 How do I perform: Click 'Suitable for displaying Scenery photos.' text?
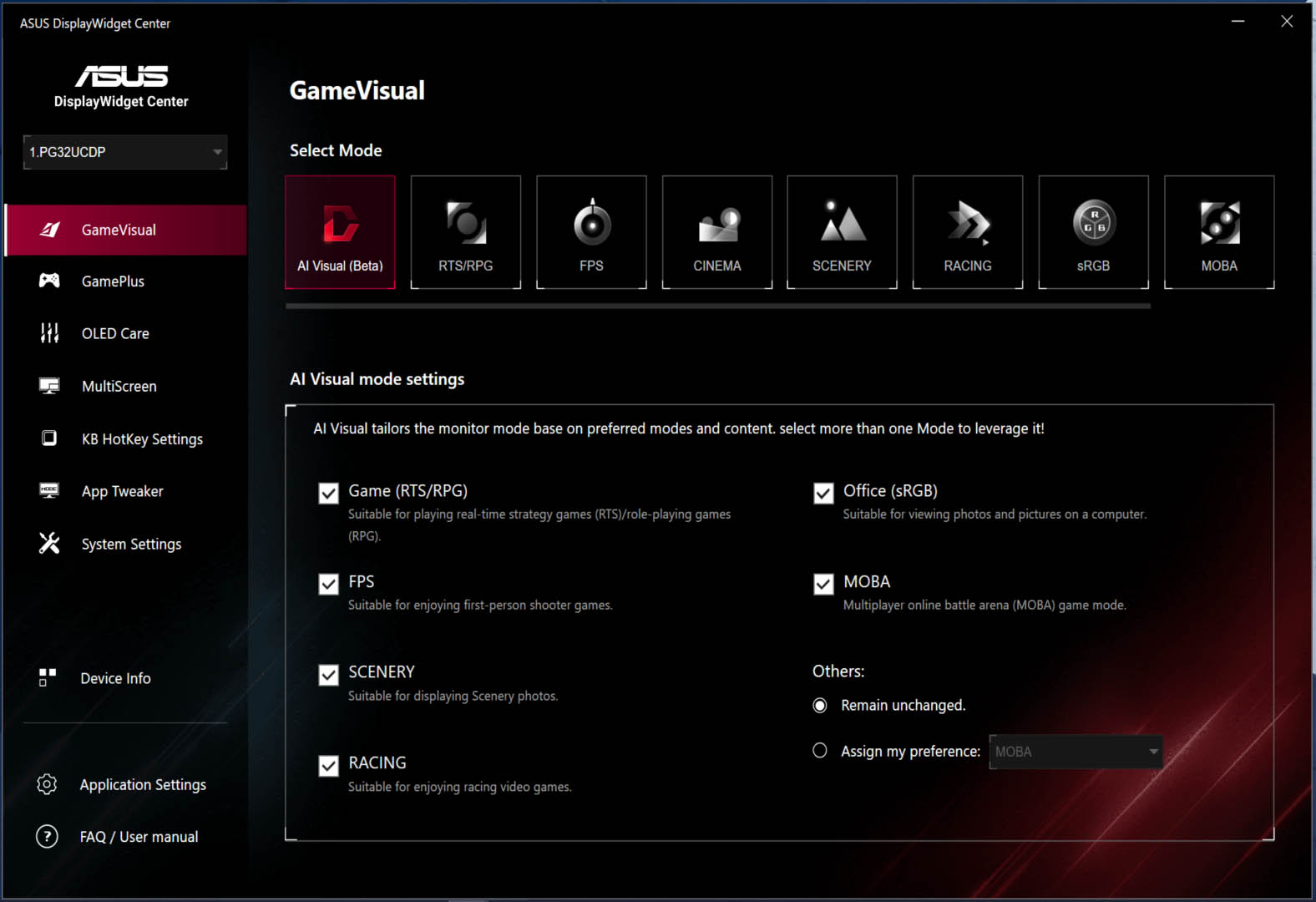point(453,696)
